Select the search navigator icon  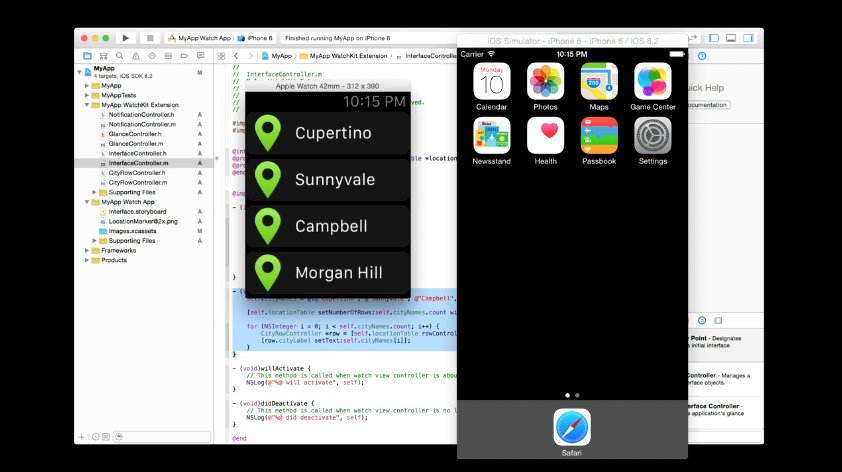[120, 56]
